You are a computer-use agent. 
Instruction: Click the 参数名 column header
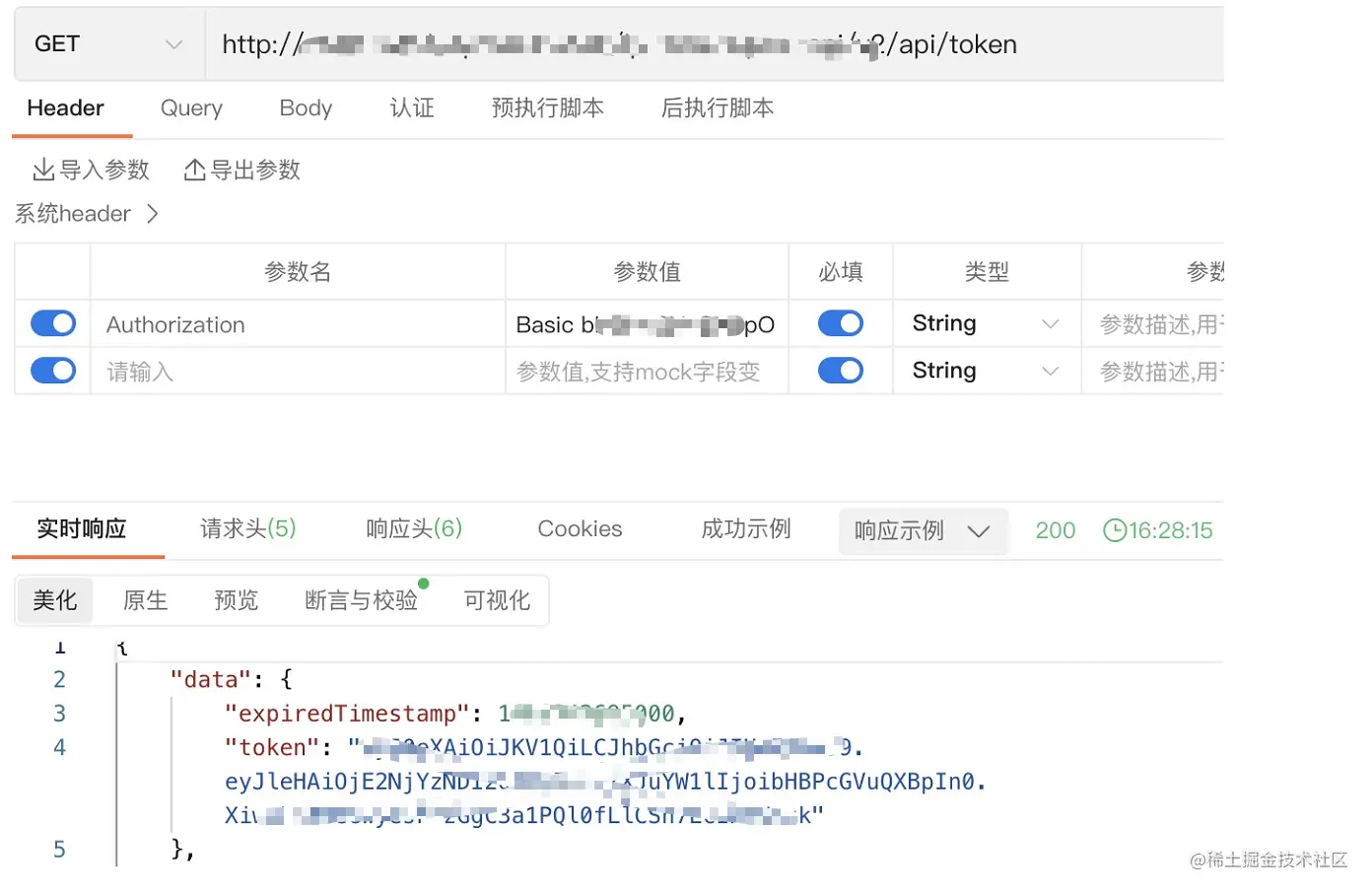click(298, 272)
